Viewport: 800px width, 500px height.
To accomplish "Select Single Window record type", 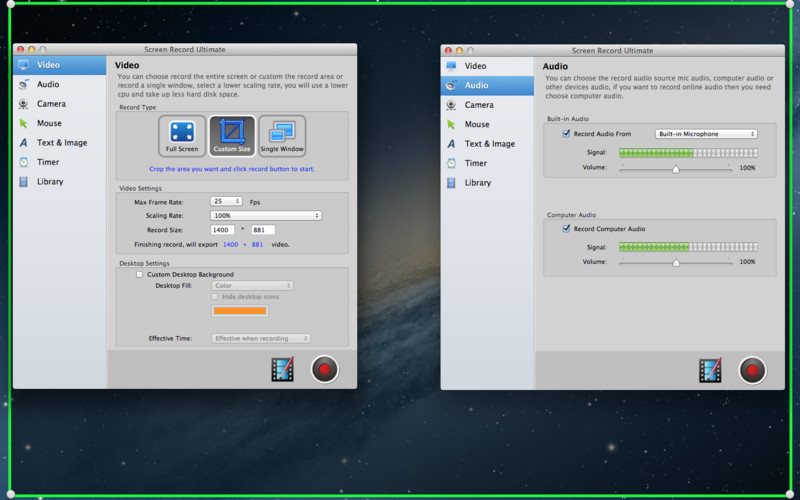I will tap(282, 136).
